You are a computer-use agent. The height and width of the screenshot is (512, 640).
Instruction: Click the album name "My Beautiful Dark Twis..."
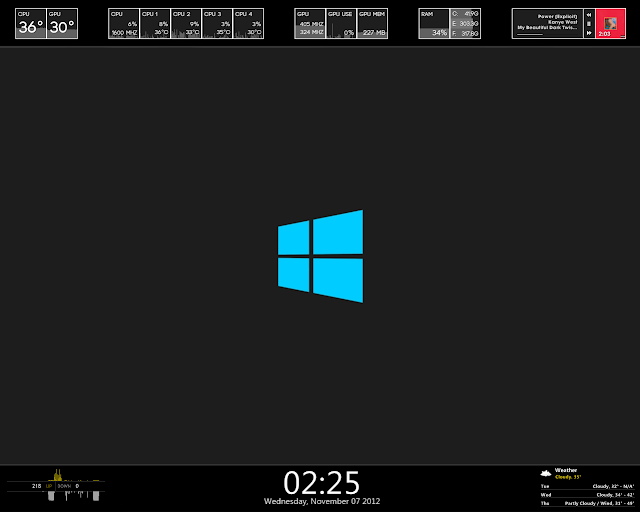click(547, 28)
